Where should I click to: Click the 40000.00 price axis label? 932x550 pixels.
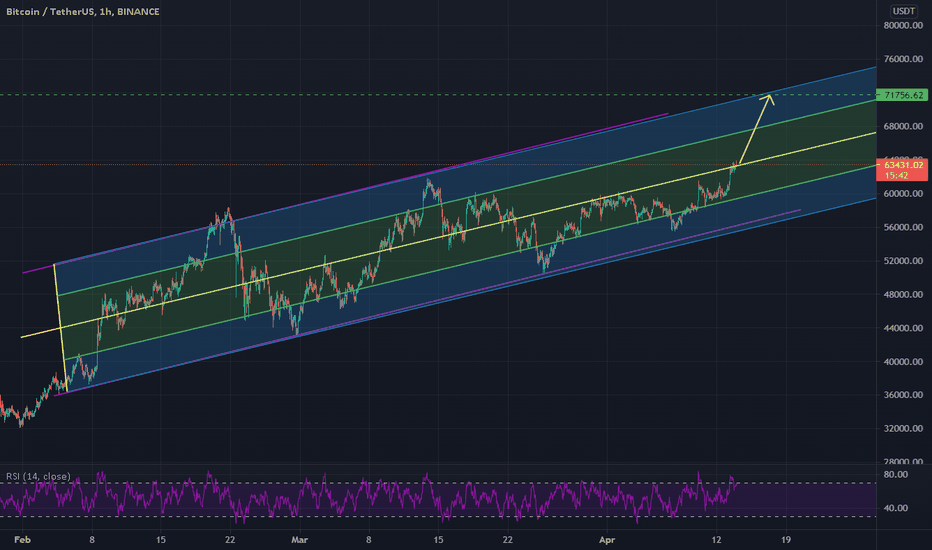coord(903,362)
